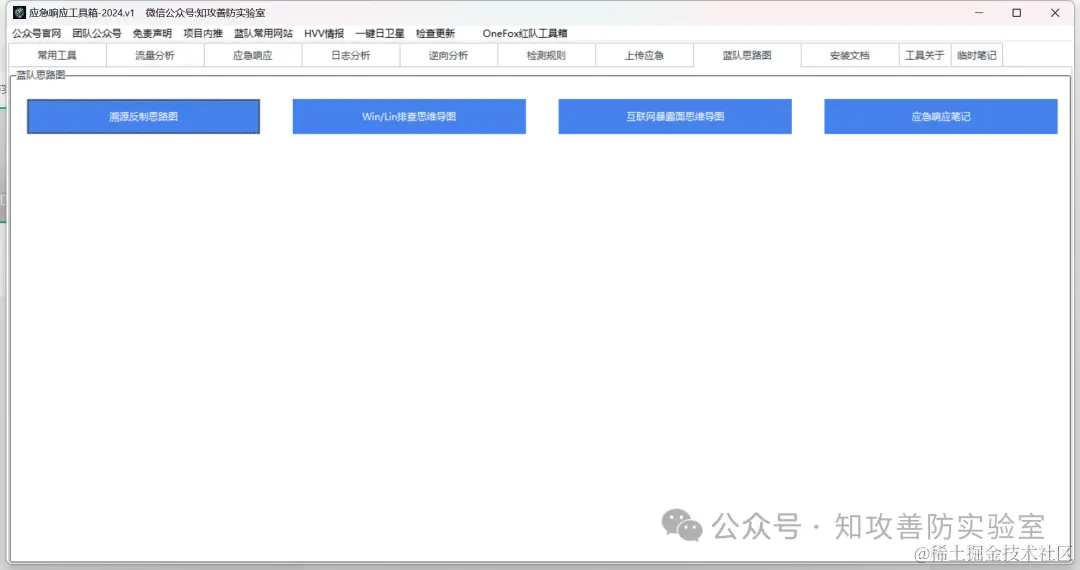Image resolution: width=1080 pixels, height=570 pixels.
Task: Open the 免责声明 menu item
Action: (152, 33)
